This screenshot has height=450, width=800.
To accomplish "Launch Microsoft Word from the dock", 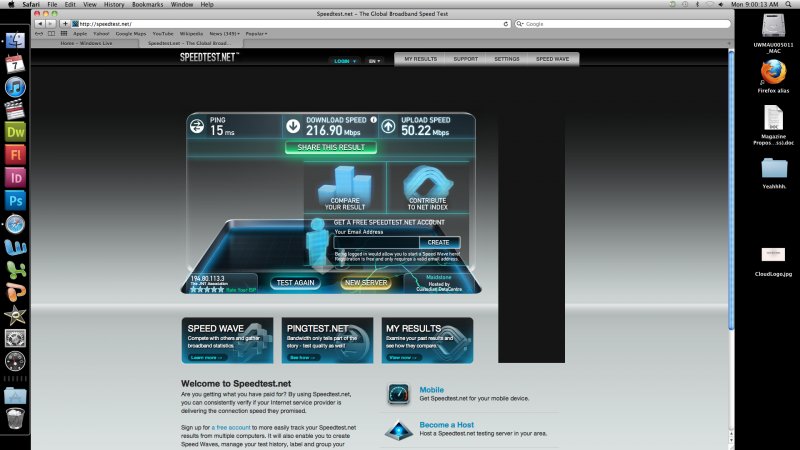I will pos(15,247).
